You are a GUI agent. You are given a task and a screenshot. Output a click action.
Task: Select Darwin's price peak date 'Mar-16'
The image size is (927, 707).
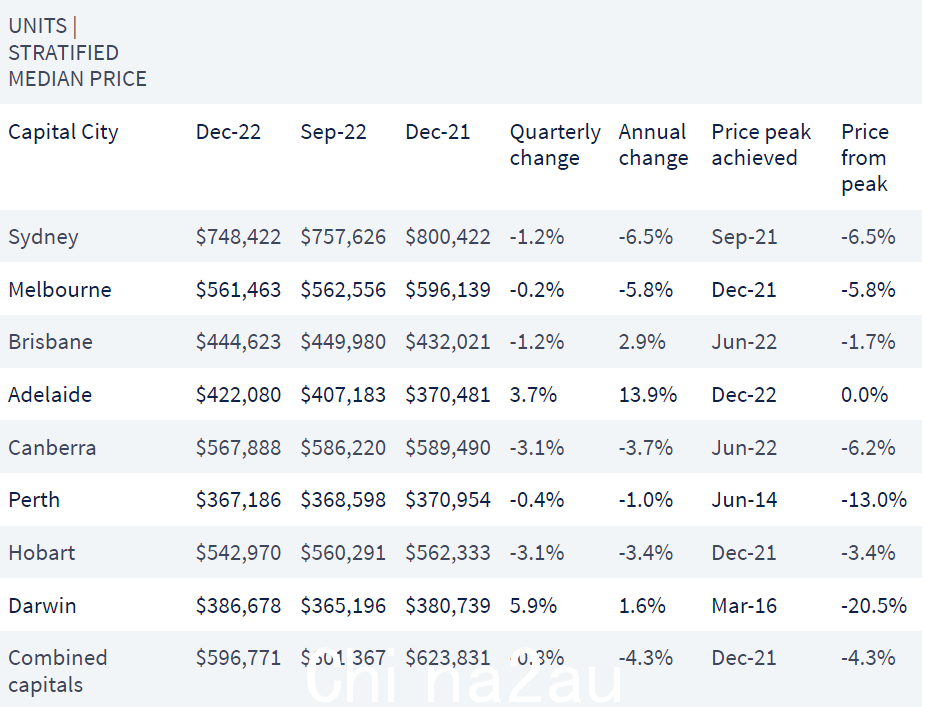pos(744,605)
